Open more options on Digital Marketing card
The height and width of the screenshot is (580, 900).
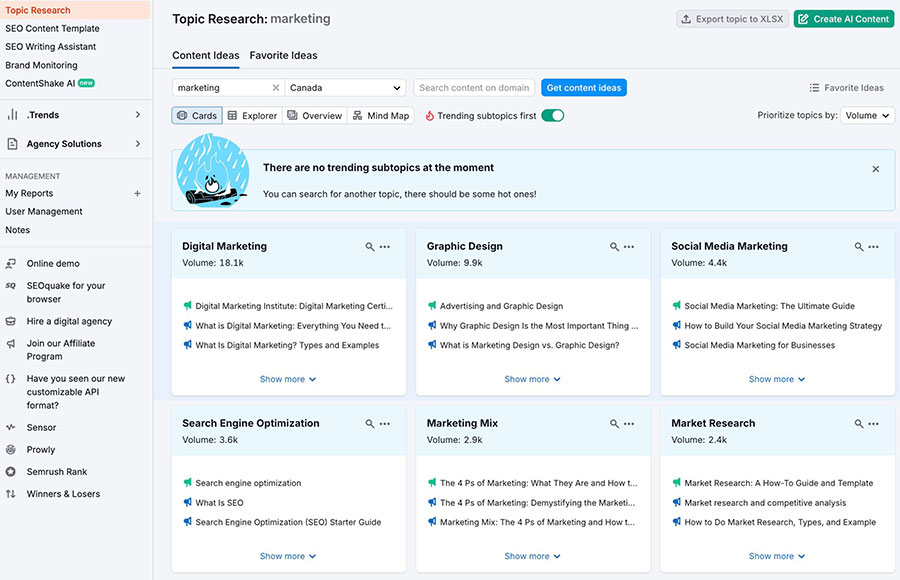pyautogui.click(x=385, y=247)
